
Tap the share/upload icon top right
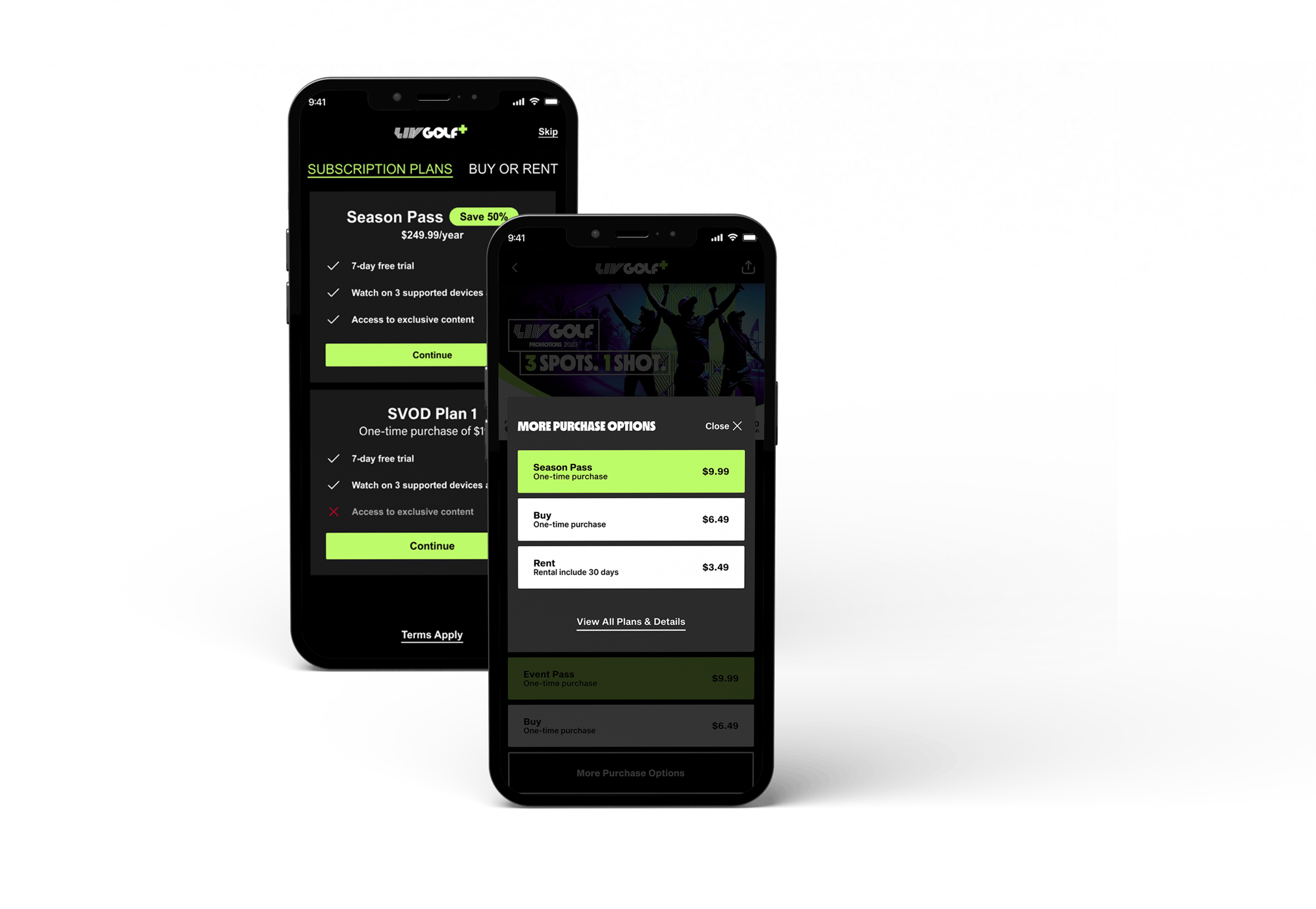point(748,268)
